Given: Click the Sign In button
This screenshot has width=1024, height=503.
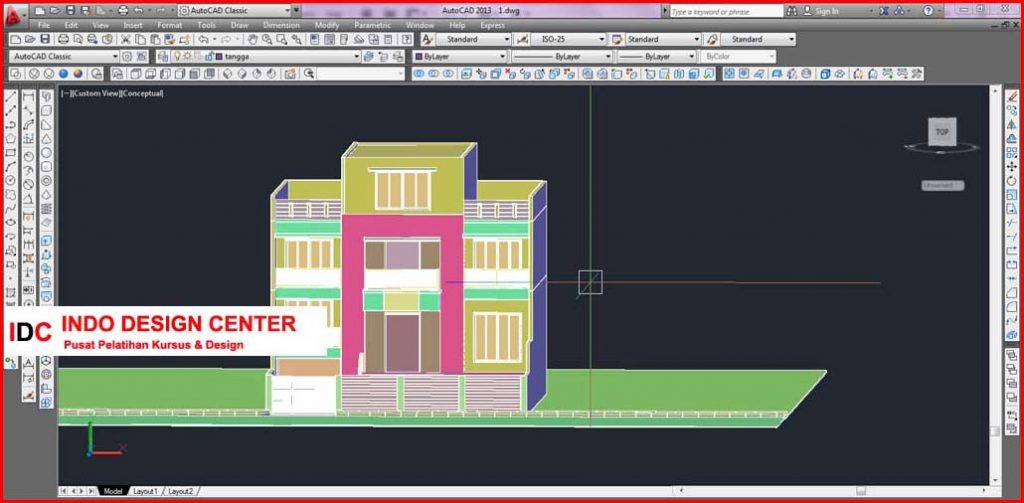Looking at the screenshot, I should [x=821, y=11].
